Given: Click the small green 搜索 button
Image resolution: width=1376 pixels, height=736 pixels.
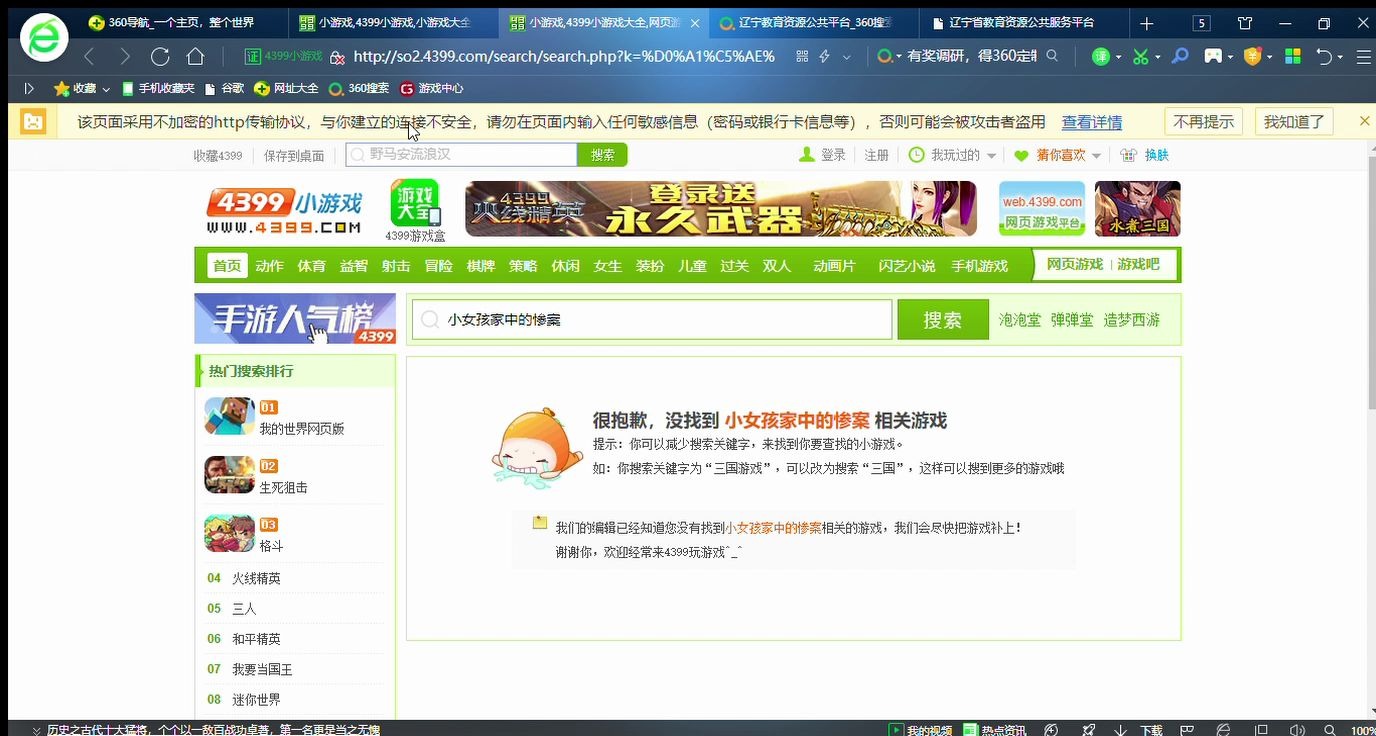Looking at the screenshot, I should pyautogui.click(x=602, y=155).
